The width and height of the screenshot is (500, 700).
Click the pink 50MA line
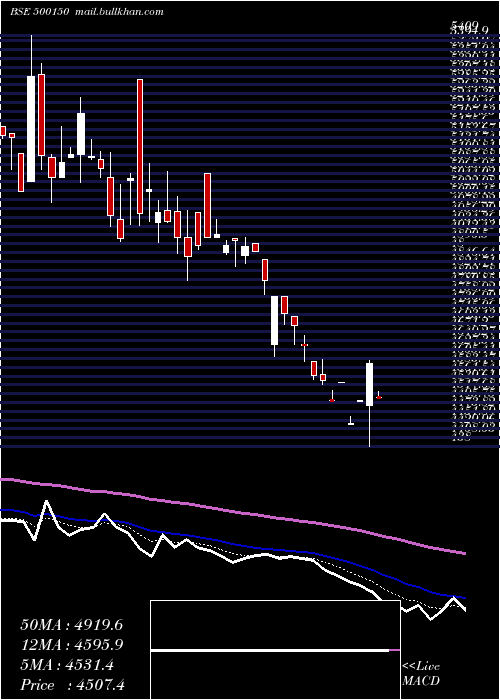pos(232,511)
